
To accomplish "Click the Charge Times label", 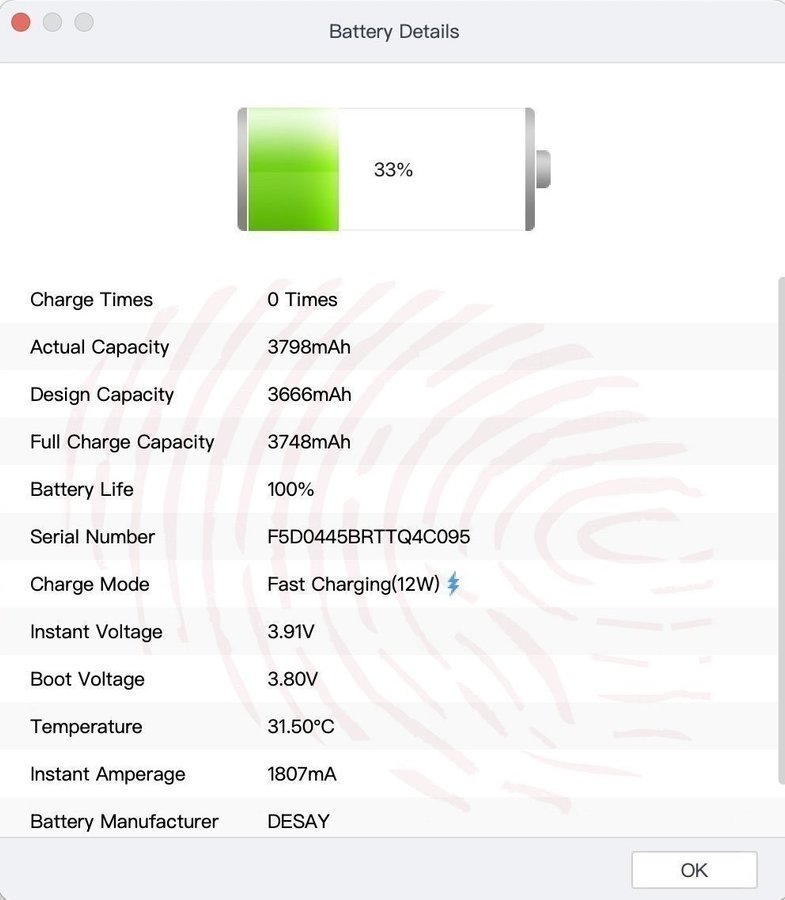I will [91, 300].
